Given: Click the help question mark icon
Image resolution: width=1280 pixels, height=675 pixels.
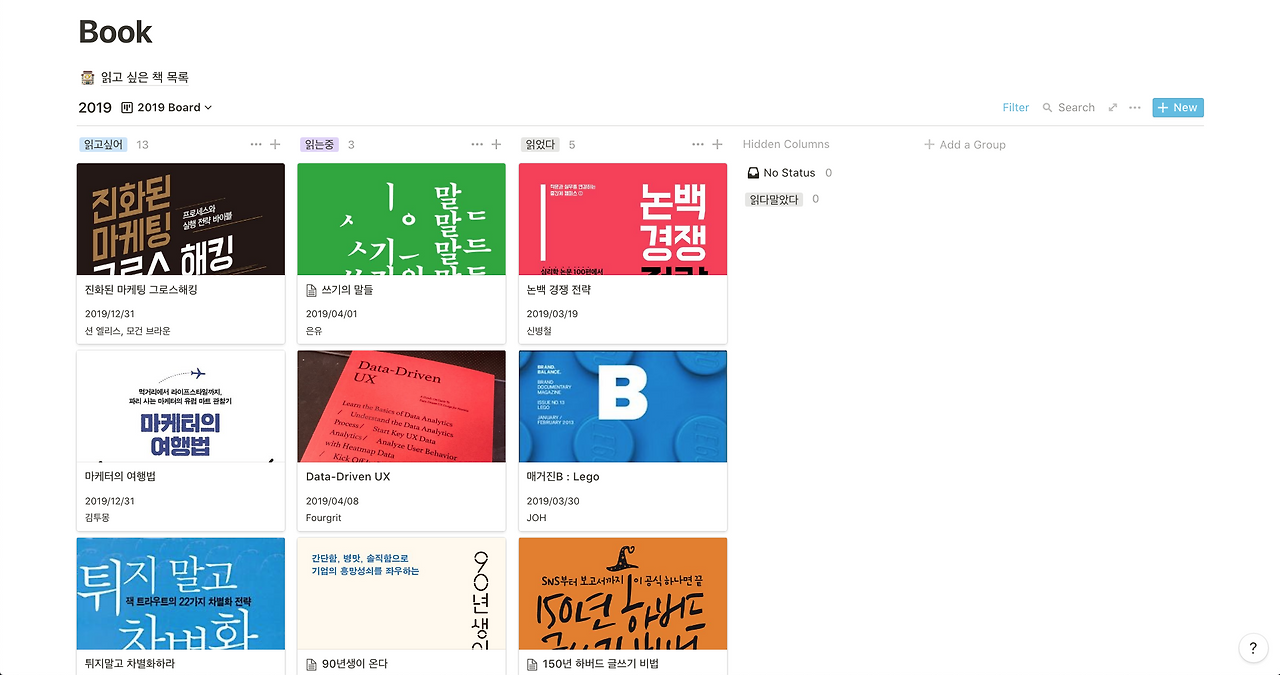Looking at the screenshot, I should pos(1253,648).
